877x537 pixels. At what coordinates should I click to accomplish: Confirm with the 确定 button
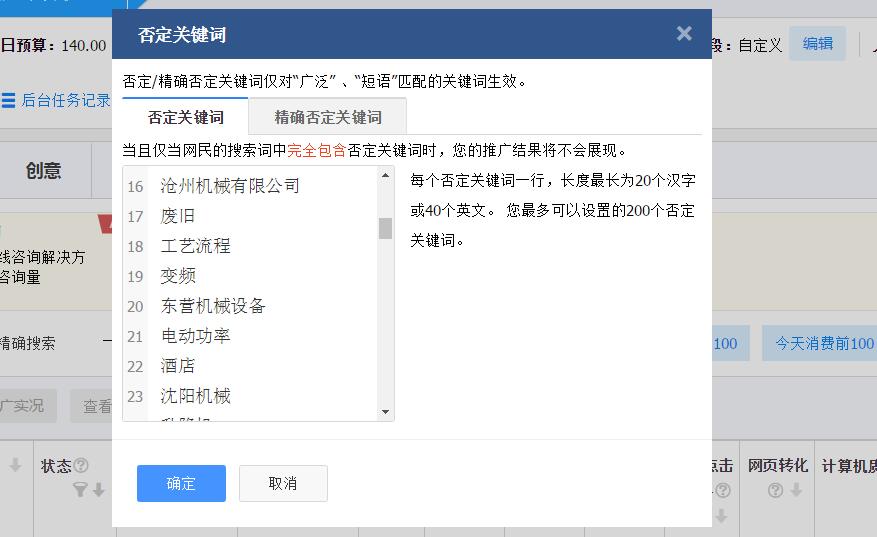point(181,483)
